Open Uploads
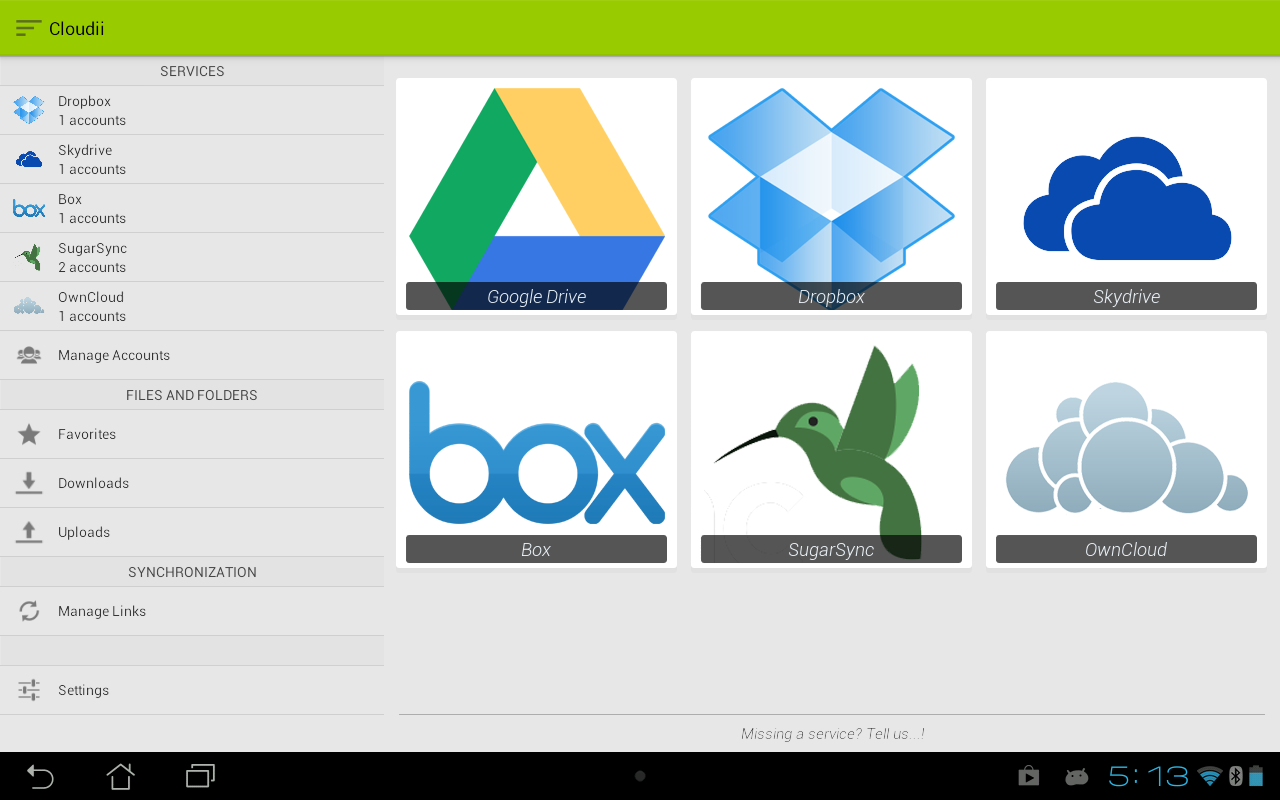 click(192, 532)
